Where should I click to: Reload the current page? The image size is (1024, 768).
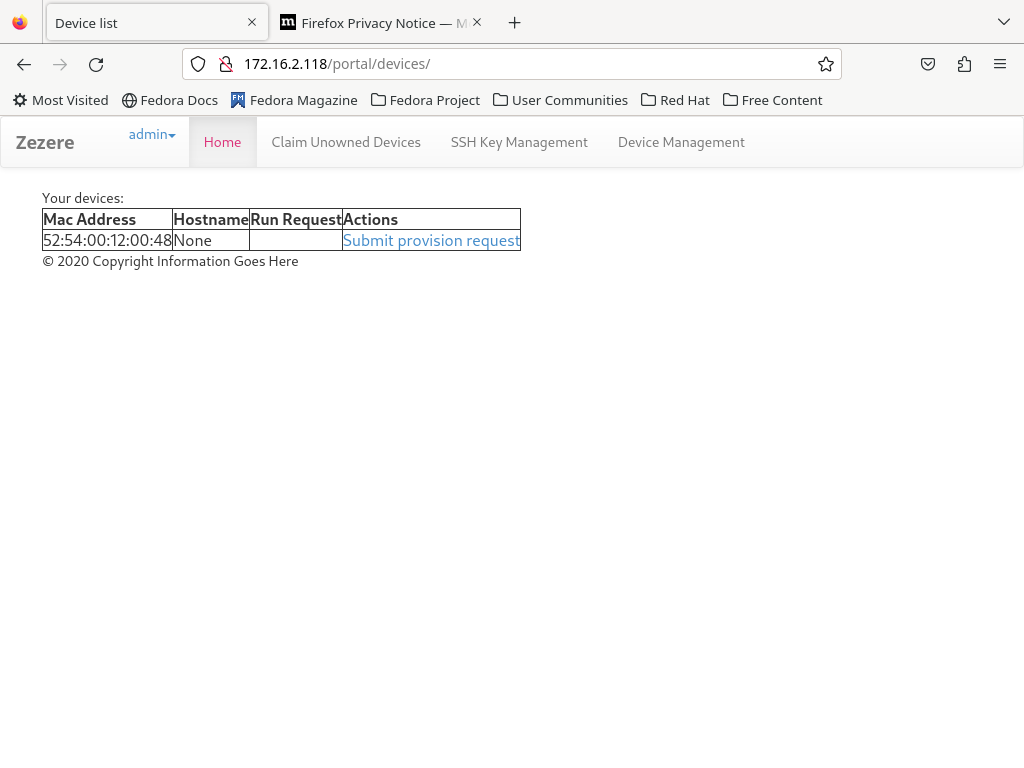(96, 64)
